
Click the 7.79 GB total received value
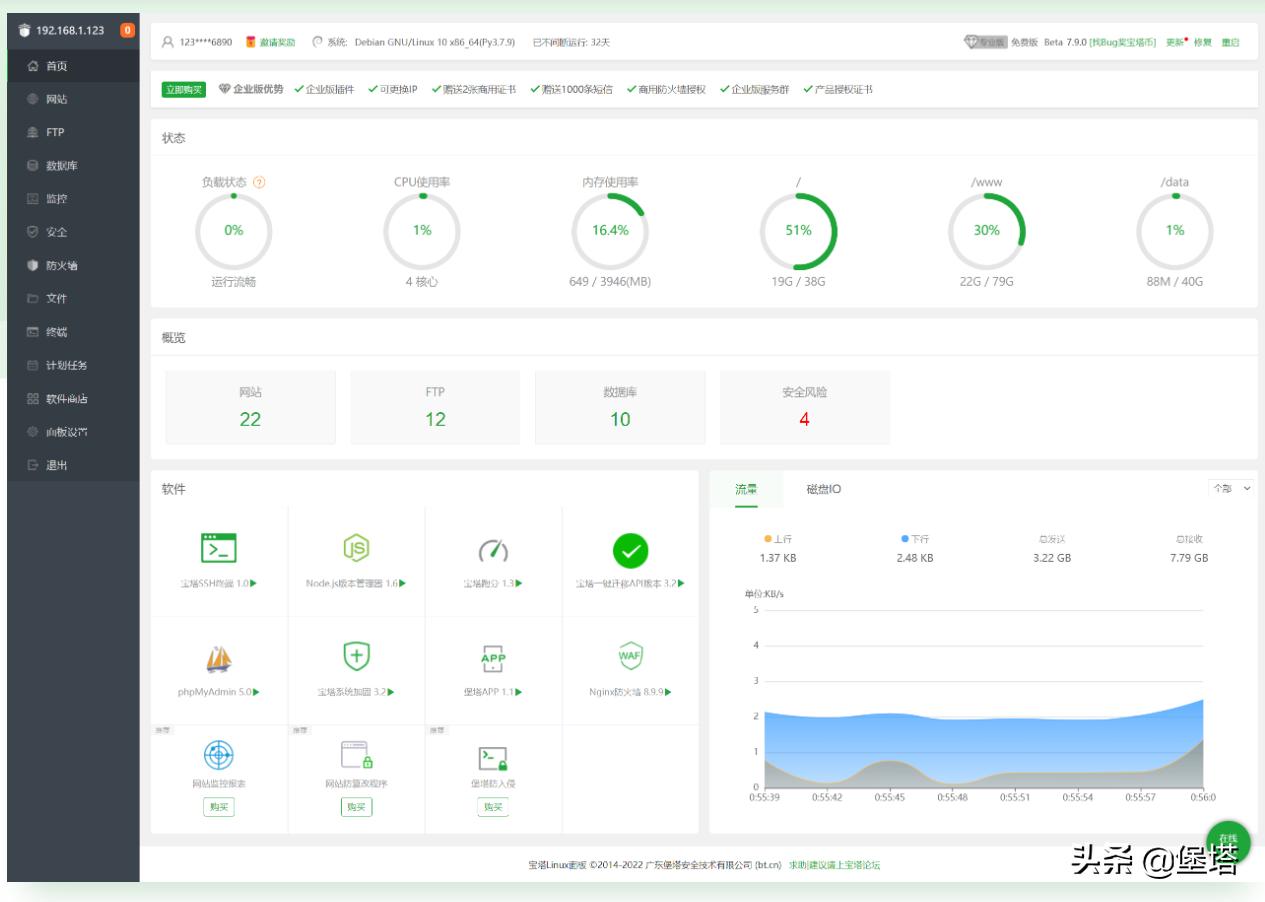[1189, 558]
